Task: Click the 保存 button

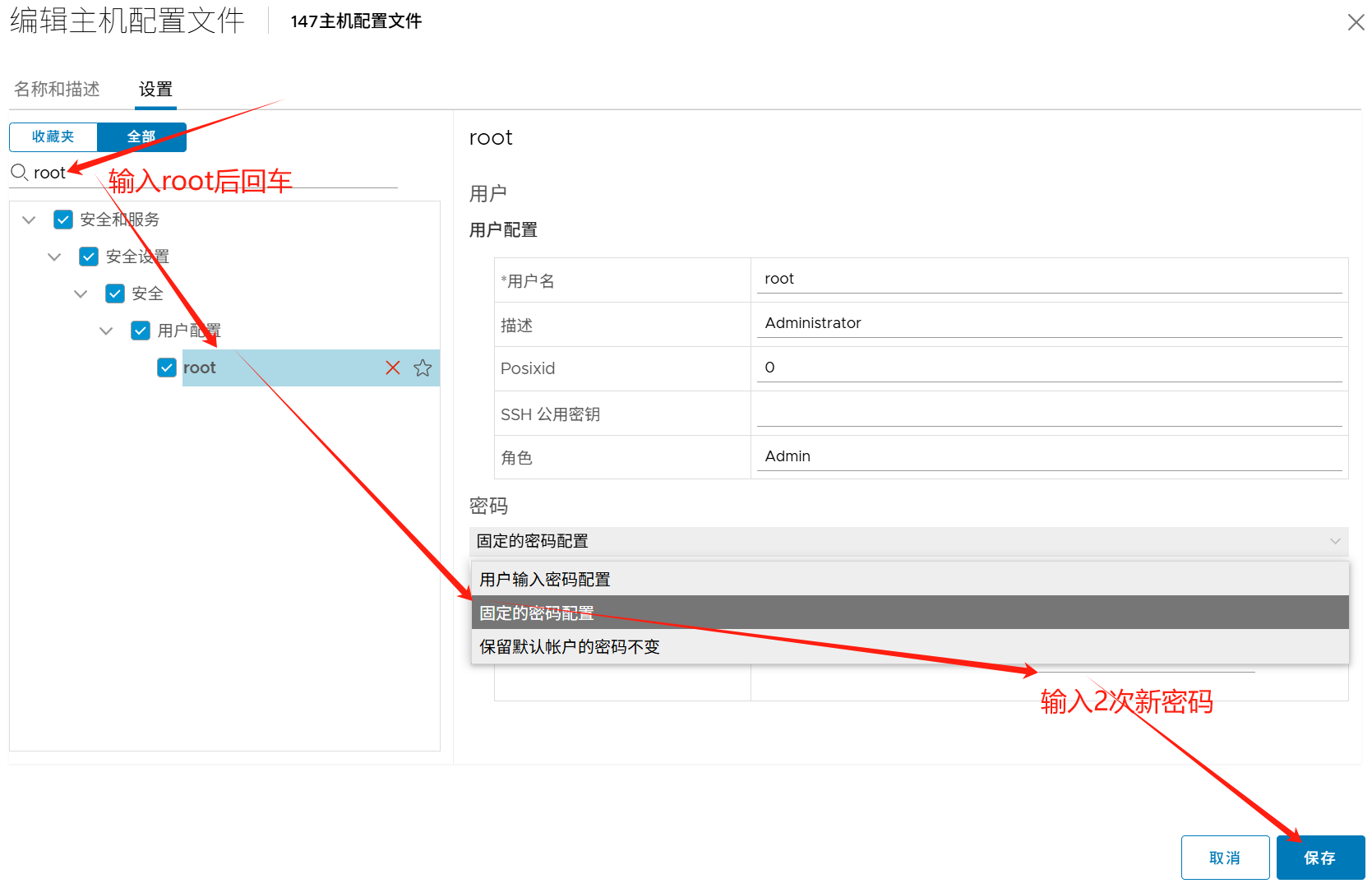Action: (1320, 858)
